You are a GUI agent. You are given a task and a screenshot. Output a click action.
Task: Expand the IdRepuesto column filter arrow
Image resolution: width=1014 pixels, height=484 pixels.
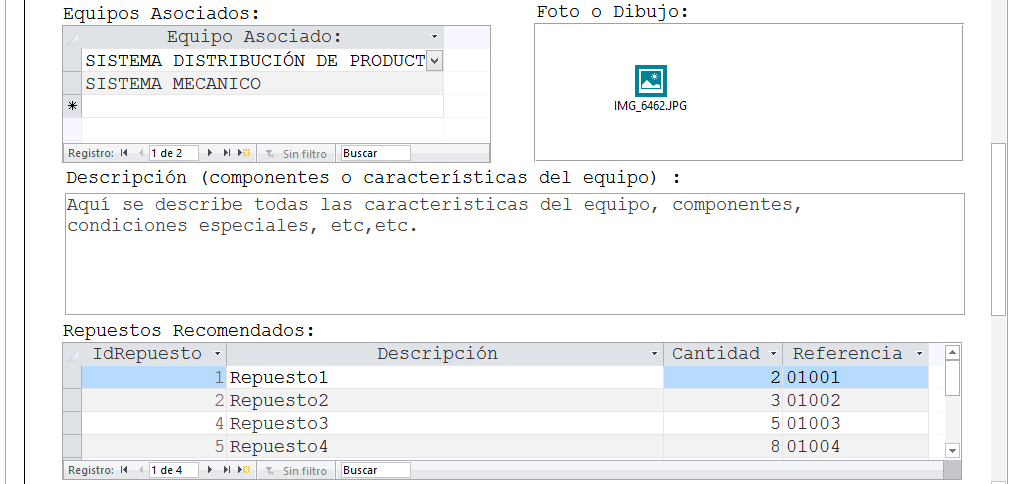point(218,354)
